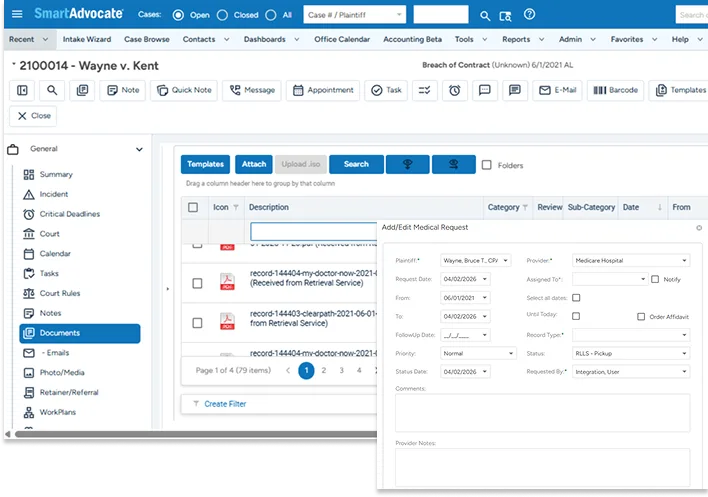Screen dimensions: 708x497
Task: Open the Status dropdown showing RLLS - Pickup
Action: click(631, 353)
